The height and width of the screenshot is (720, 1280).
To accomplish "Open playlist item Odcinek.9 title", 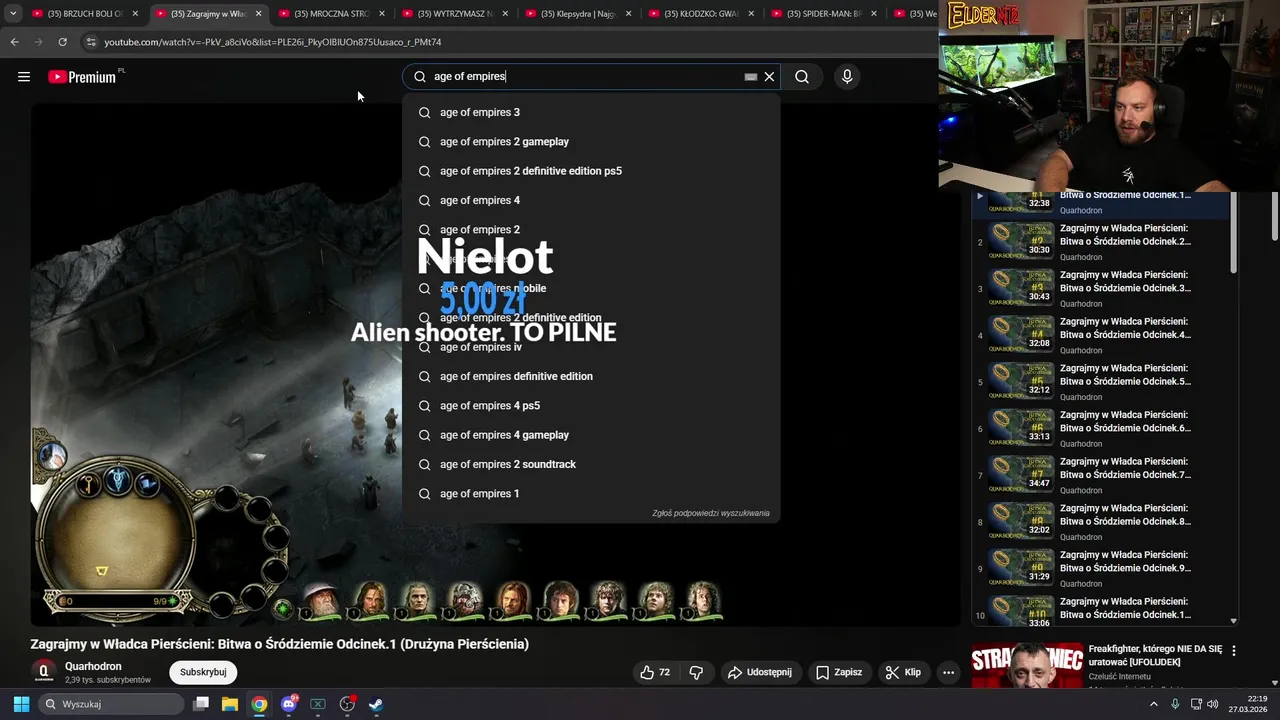I will click(x=1125, y=562).
